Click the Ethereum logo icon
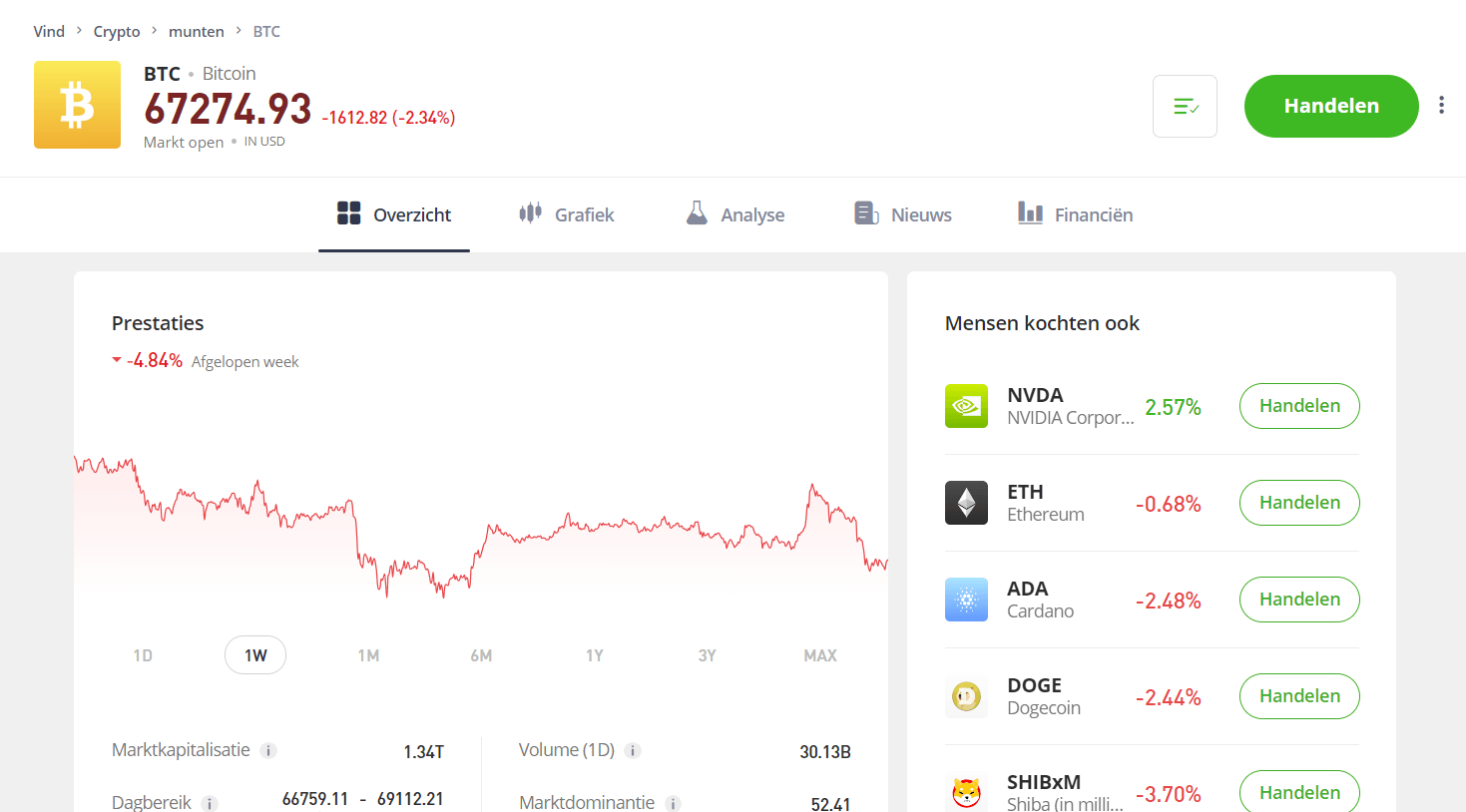Image resolution: width=1466 pixels, height=812 pixels. coord(966,503)
